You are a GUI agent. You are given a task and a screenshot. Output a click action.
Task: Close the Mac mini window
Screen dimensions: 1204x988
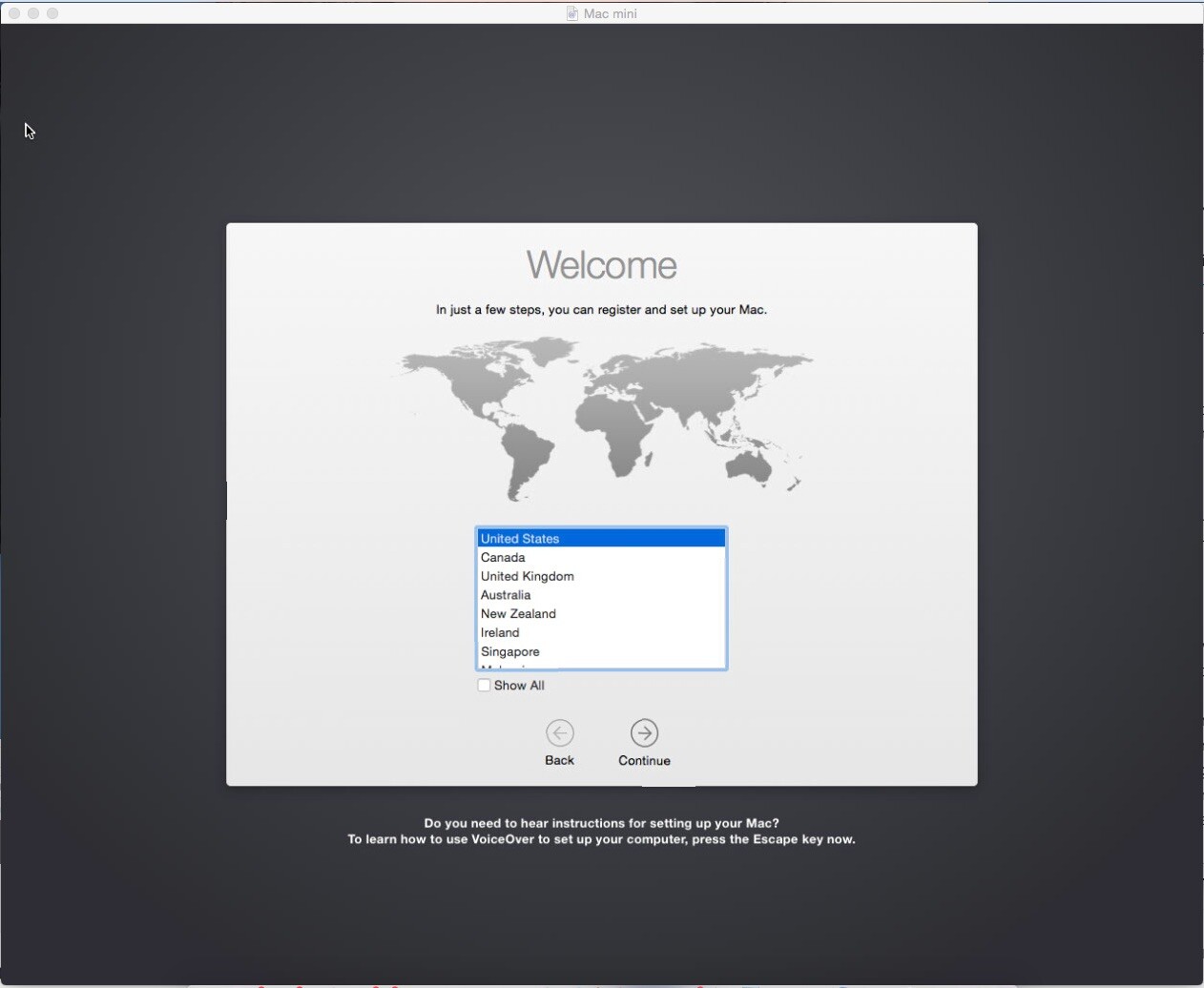pyautogui.click(x=14, y=13)
